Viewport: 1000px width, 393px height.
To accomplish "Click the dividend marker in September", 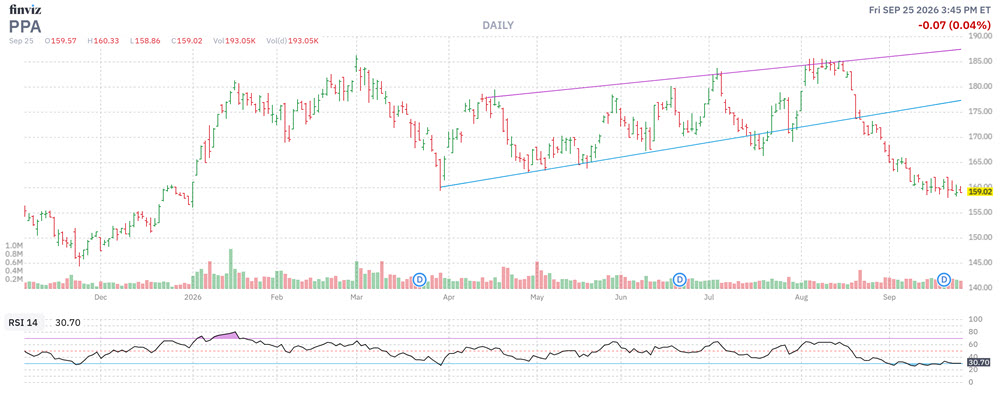I will (x=945, y=279).
